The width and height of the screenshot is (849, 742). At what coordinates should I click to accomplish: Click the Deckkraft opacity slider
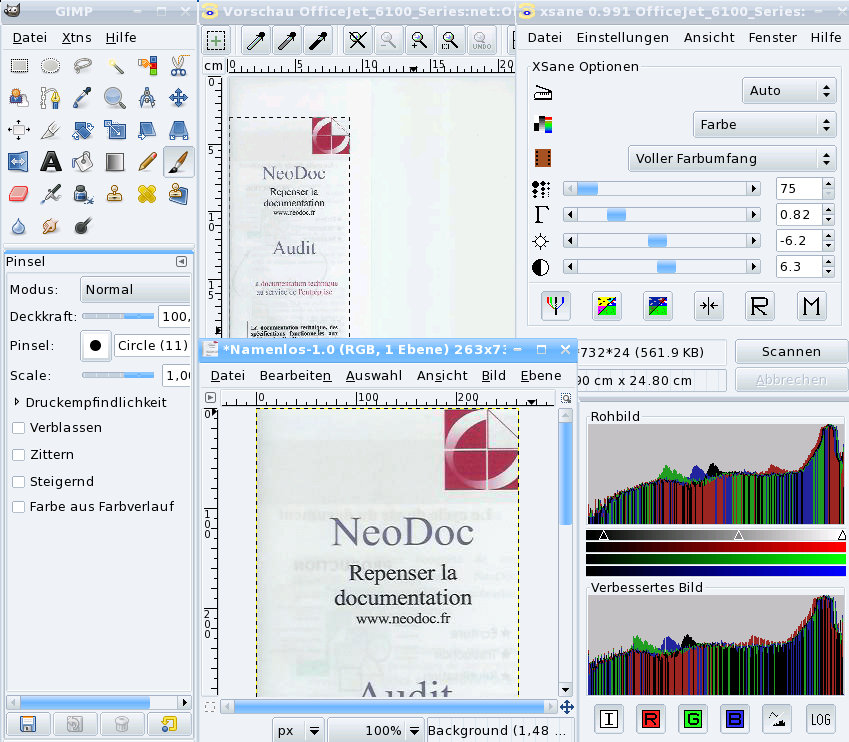coord(118,316)
